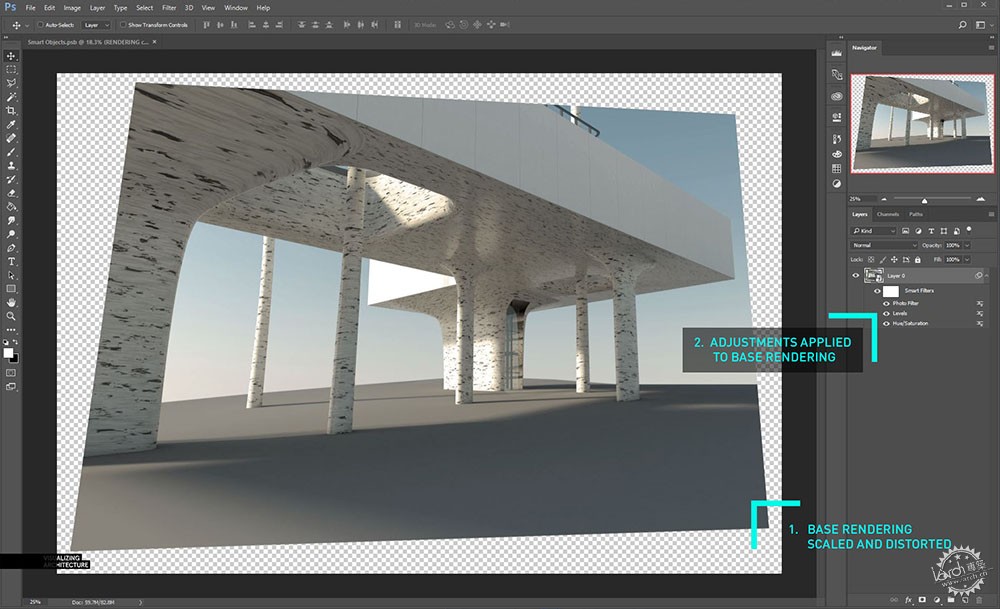The width and height of the screenshot is (1000, 609).
Task: Select the Healing Brush tool
Action: [11, 138]
